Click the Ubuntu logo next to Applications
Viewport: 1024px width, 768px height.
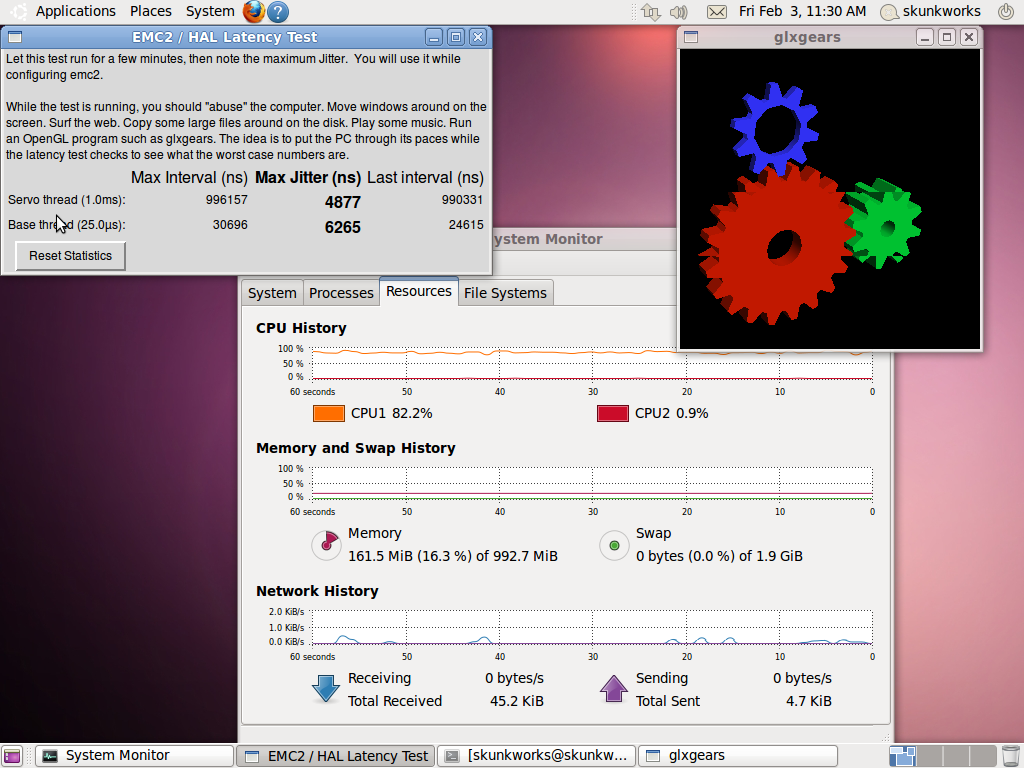coord(18,11)
